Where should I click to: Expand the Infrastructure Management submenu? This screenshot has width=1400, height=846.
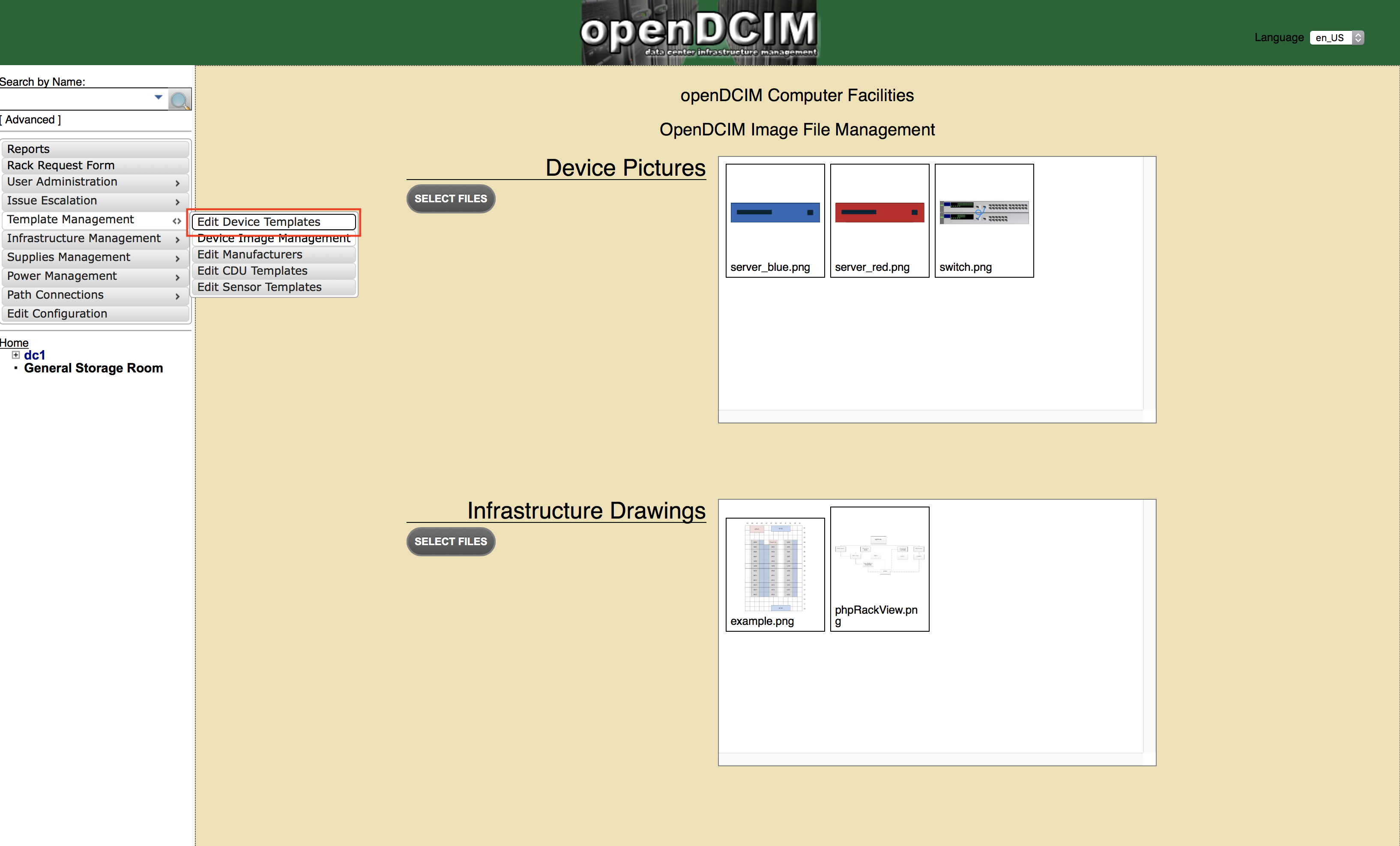point(96,239)
